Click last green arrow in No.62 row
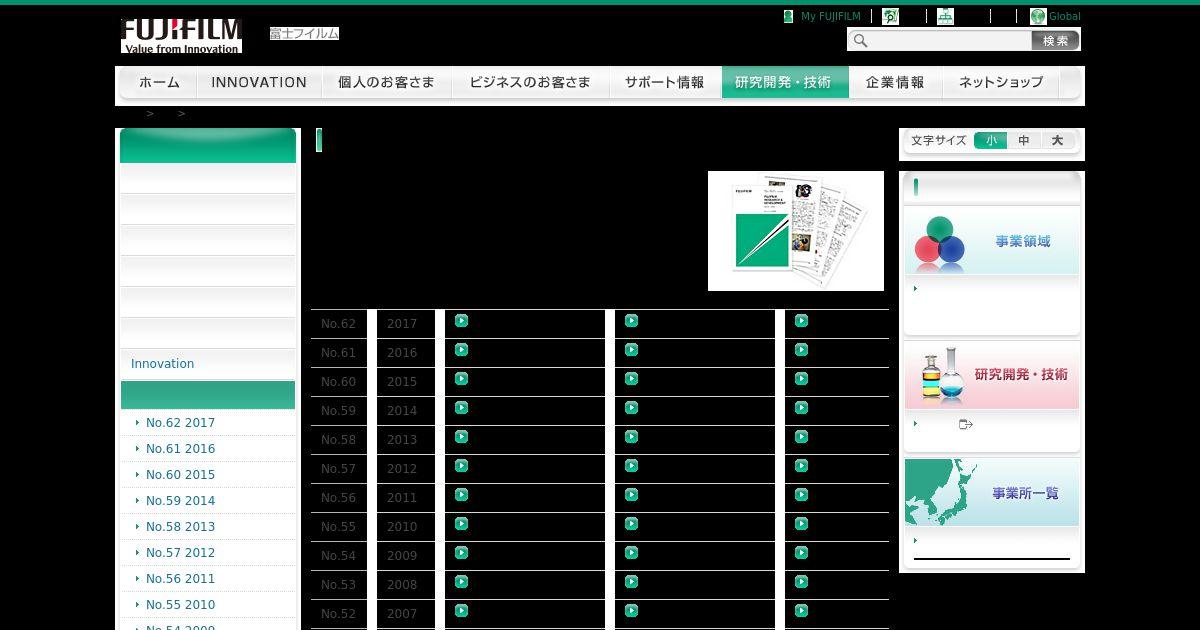Screen dimensions: 1200x630 801,321
